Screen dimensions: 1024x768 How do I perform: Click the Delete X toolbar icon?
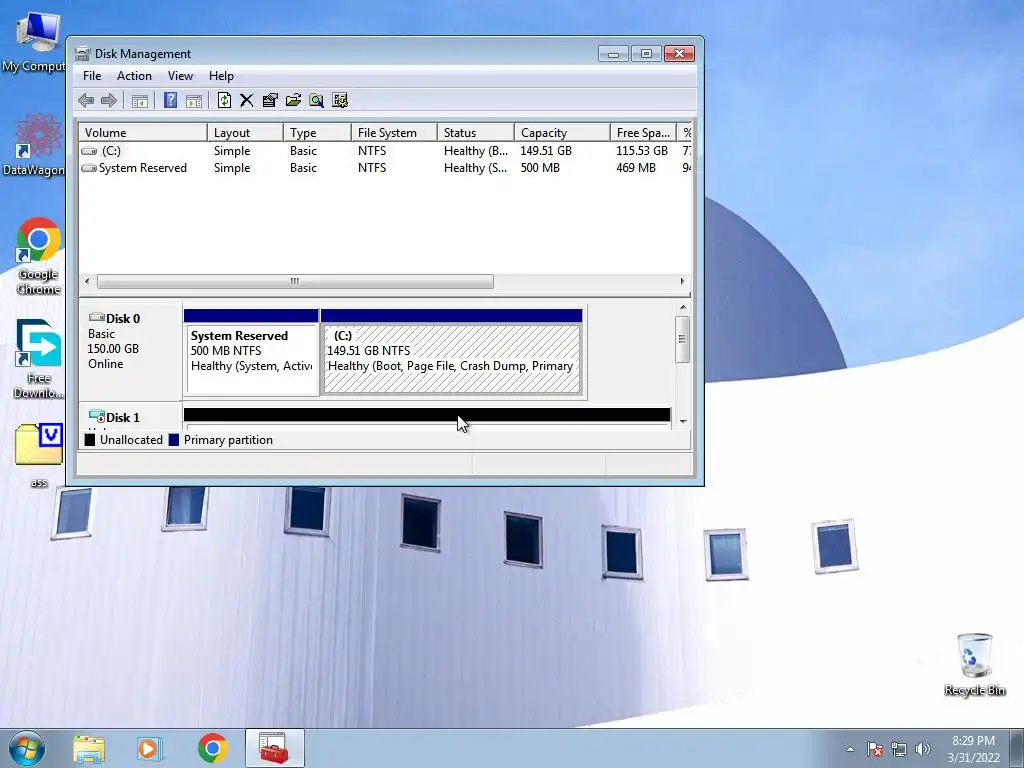coord(246,100)
